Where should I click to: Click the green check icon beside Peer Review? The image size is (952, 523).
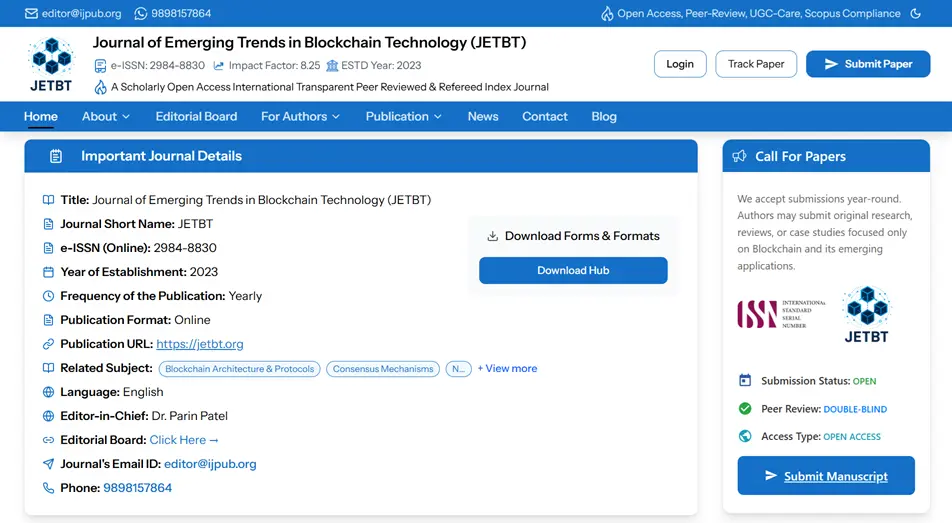pyautogui.click(x=745, y=408)
